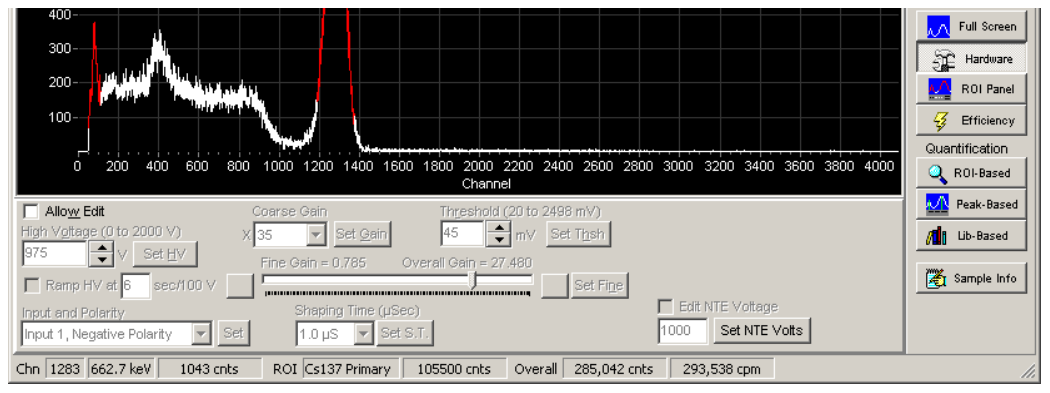Click the Overall Gain = 27.480 label
This screenshot has height=393, width=1050.
coord(467,263)
